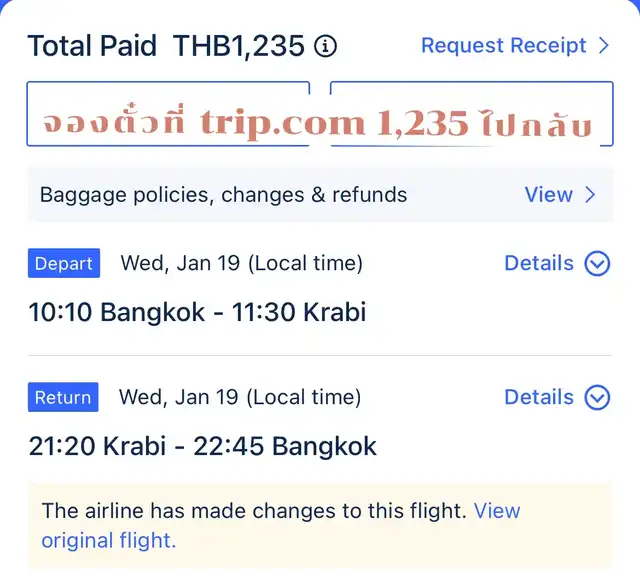Open Details for the departing flight
This screenshot has width=640, height=588.
tap(538, 263)
